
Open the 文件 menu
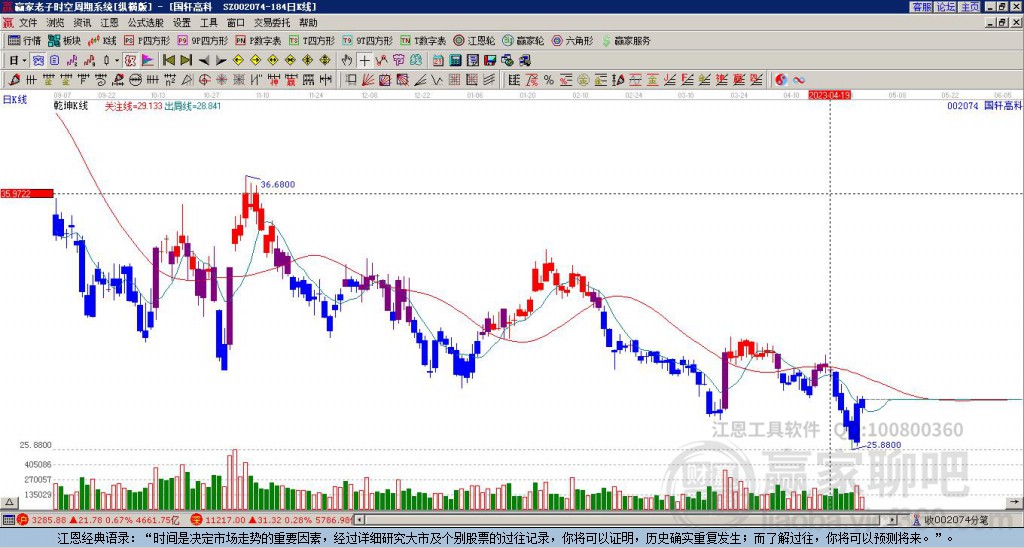coord(28,23)
